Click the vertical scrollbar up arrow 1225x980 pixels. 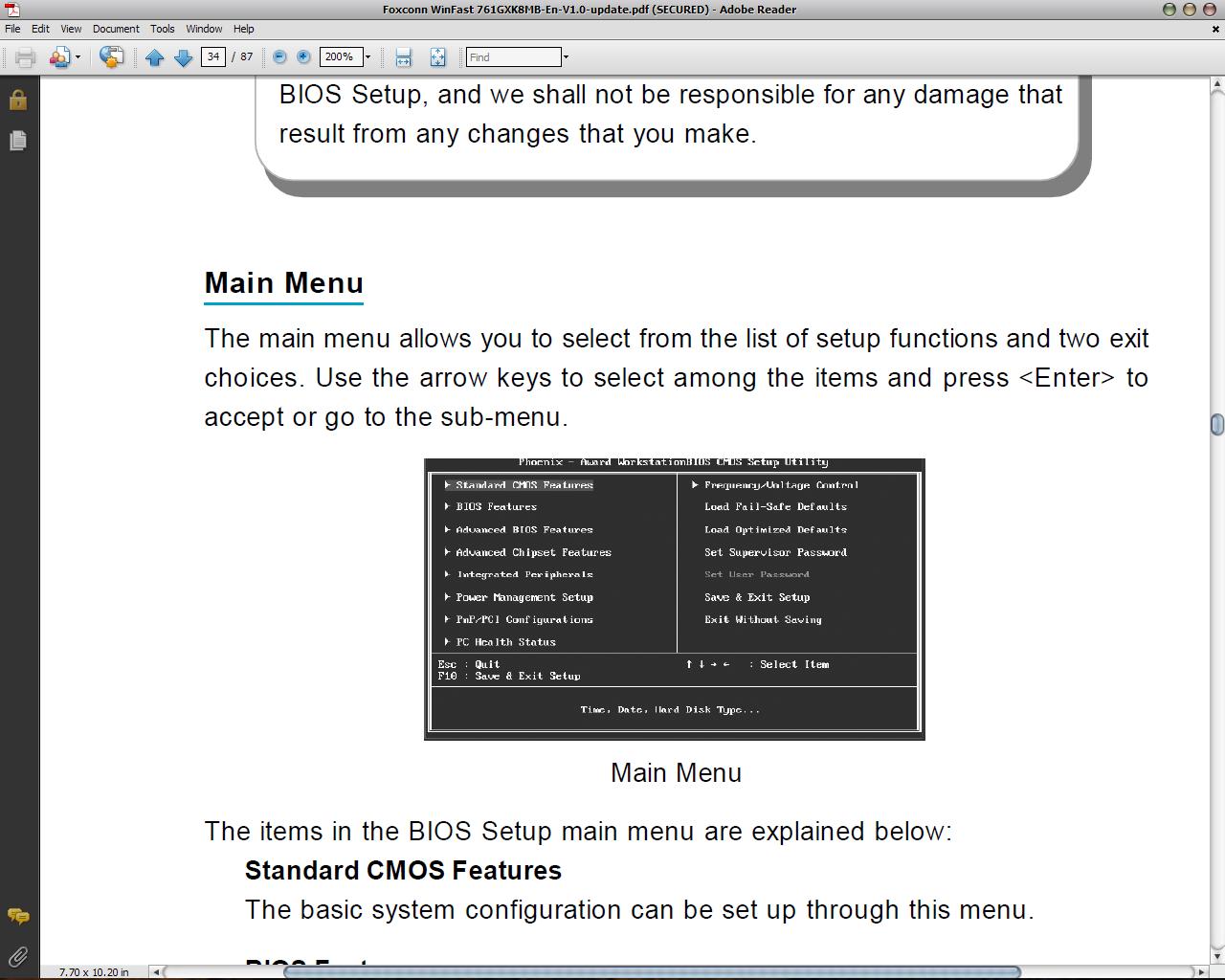[1216, 86]
